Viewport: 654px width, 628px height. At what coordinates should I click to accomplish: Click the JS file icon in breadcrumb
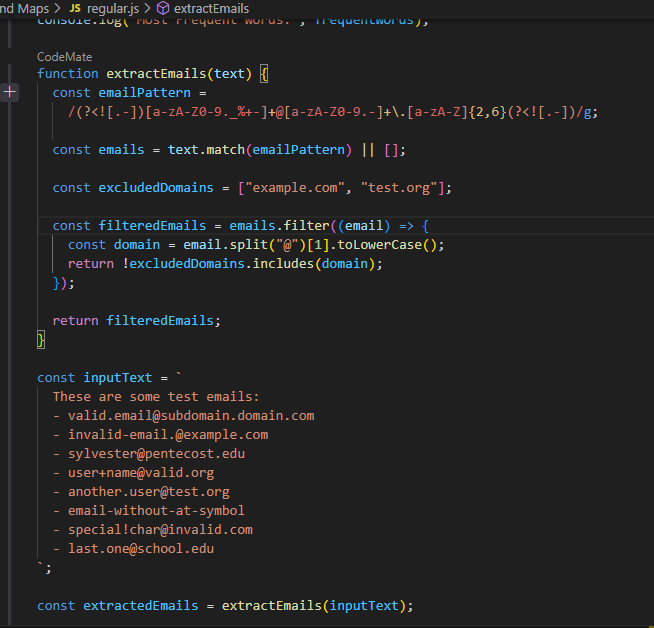coord(75,8)
